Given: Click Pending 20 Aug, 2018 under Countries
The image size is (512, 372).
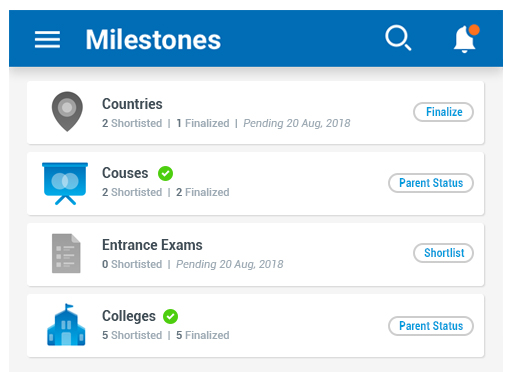Looking at the screenshot, I should point(297,123).
